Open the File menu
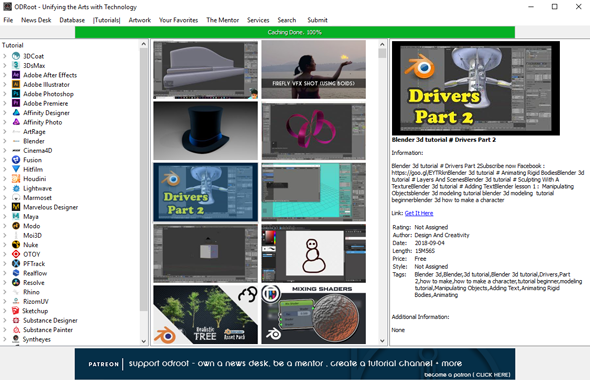 [8, 20]
